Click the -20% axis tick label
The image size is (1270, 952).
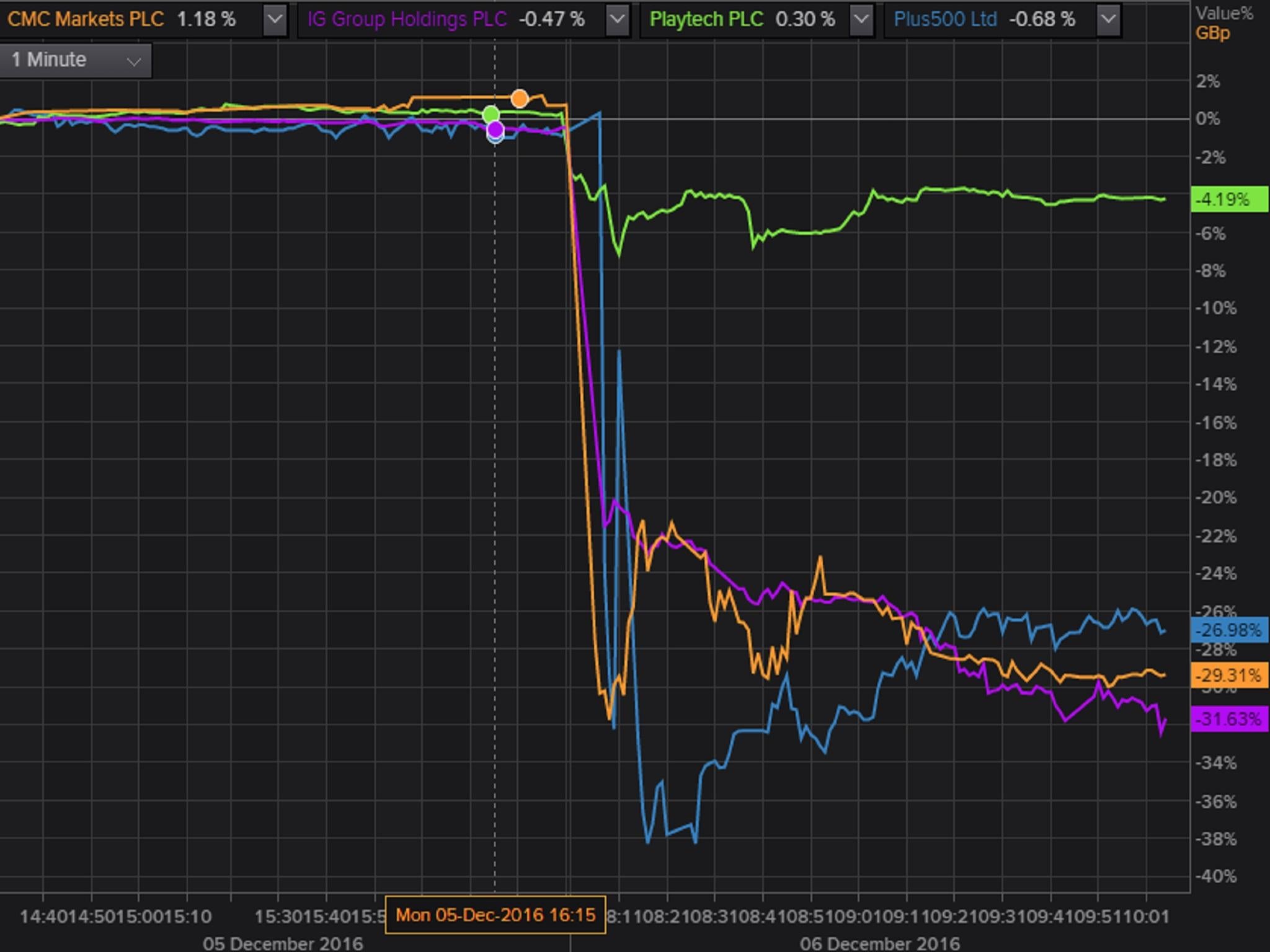click(x=1215, y=497)
